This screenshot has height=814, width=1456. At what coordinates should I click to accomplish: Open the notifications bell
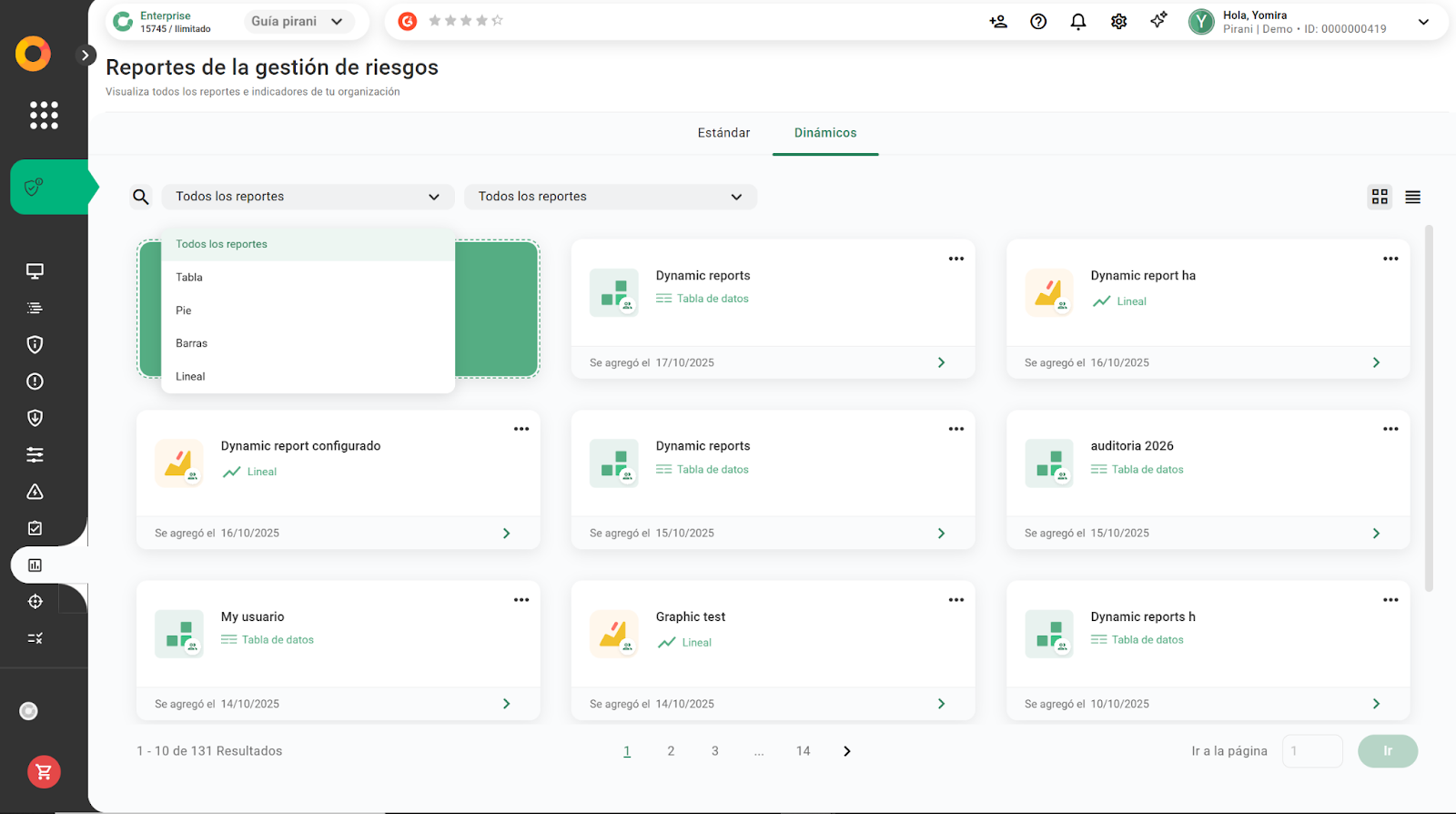[x=1078, y=22]
